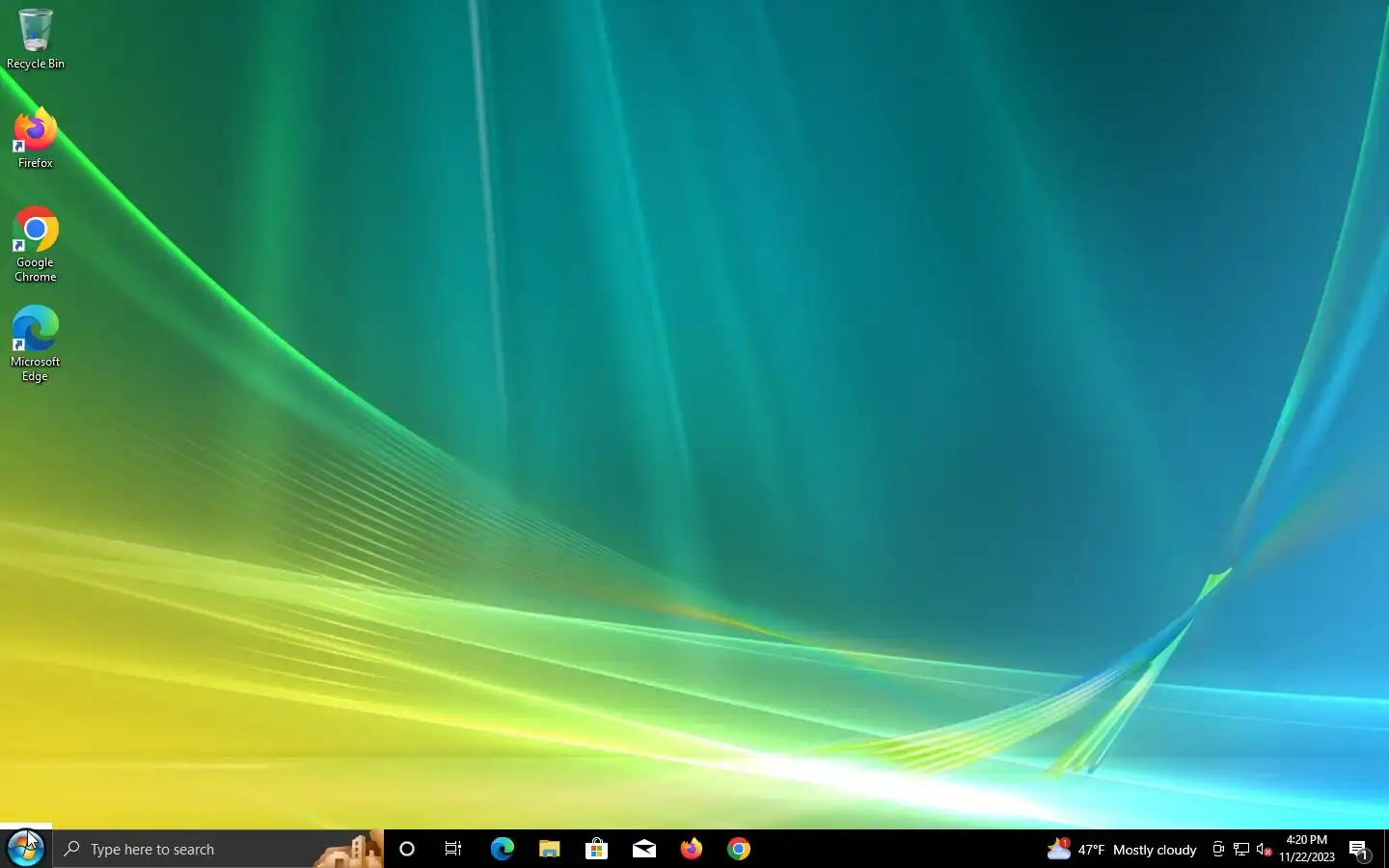
Task: Click the 47°F Mostly cloudy weather text
Action: click(x=1137, y=850)
